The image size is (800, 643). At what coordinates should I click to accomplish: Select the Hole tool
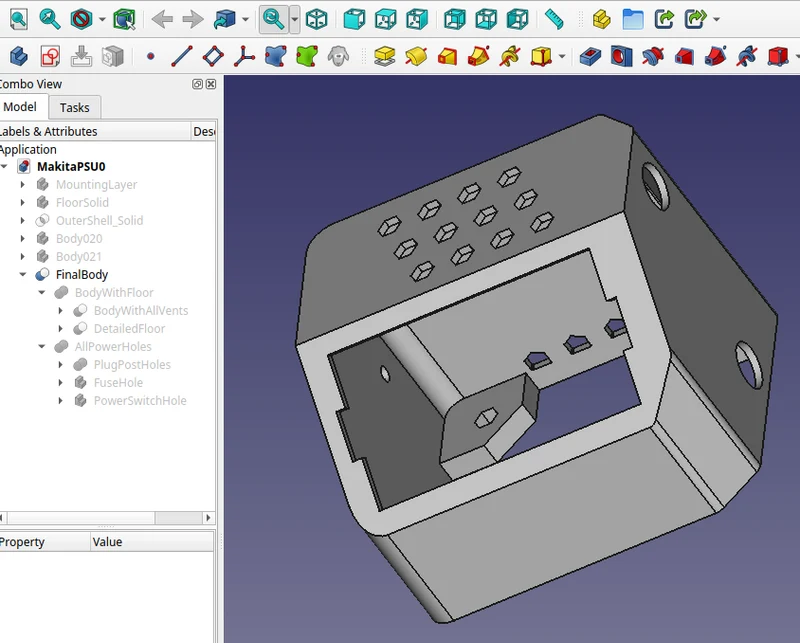tap(621, 56)
